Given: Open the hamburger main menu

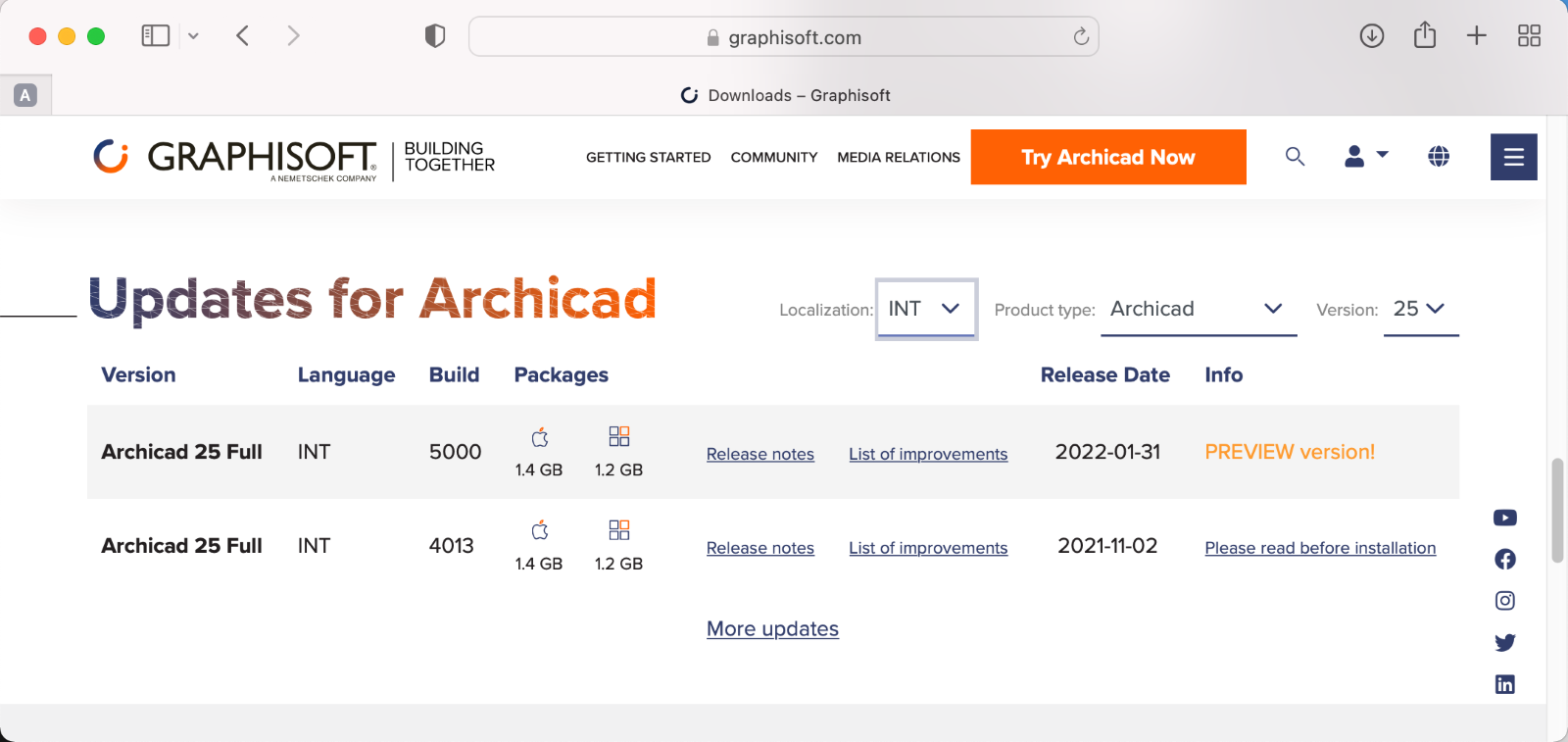Looking at the screenshot, I should coord(1514,157).
